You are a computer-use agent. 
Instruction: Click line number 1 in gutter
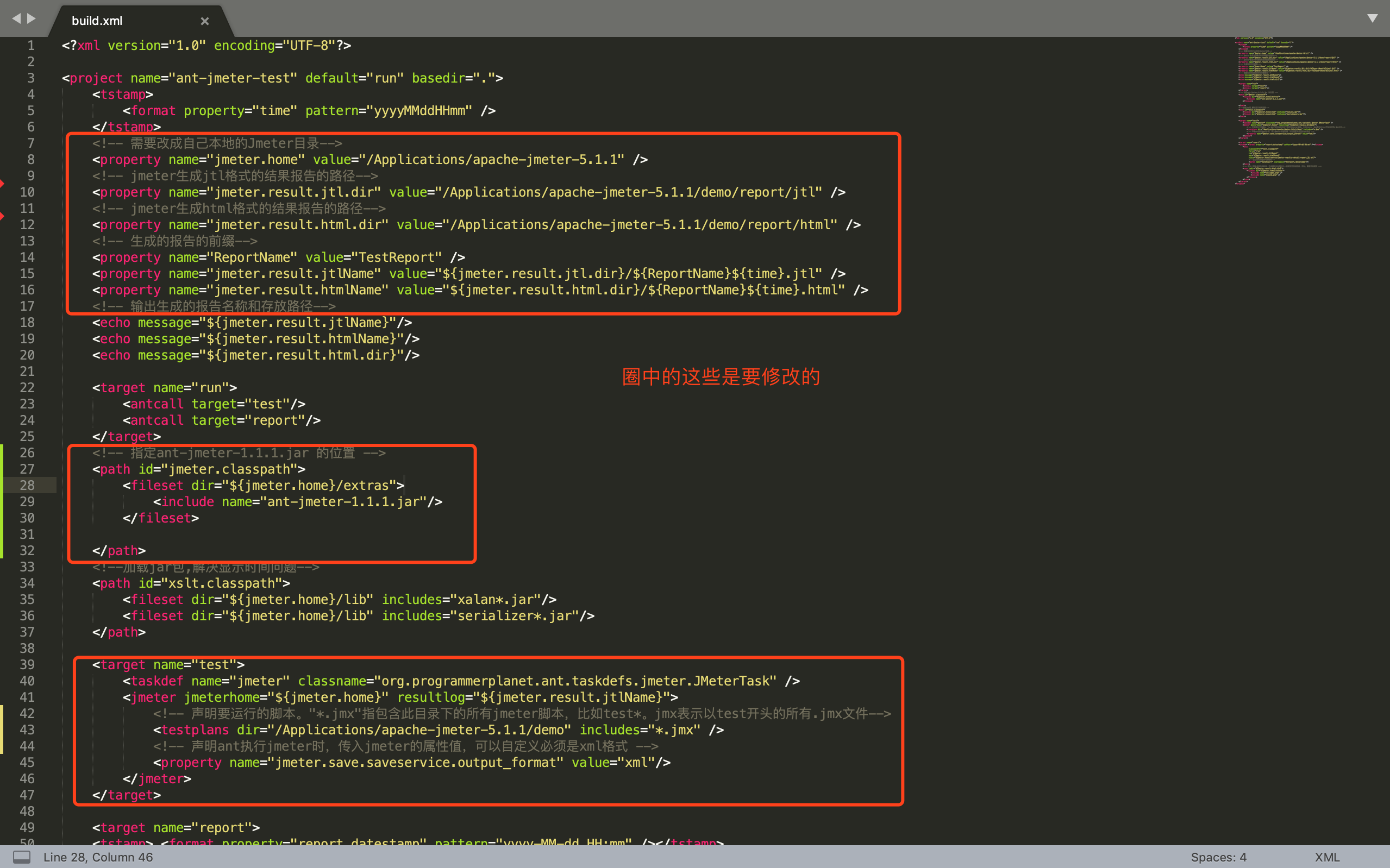(x=31, y=45)
